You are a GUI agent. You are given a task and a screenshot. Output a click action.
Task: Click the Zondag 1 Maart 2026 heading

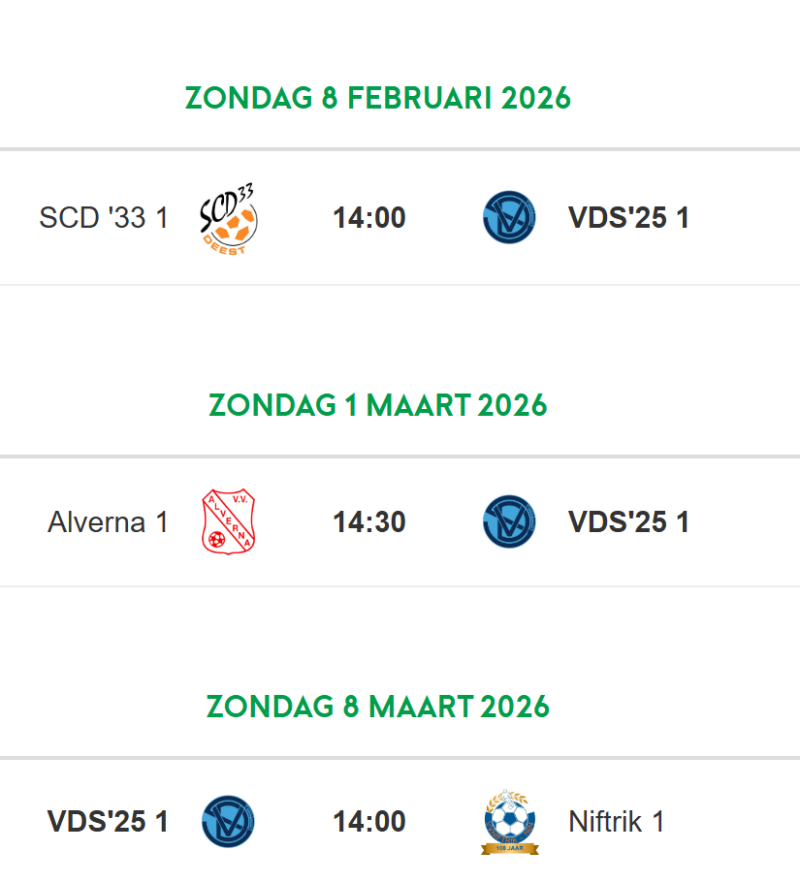378,405
